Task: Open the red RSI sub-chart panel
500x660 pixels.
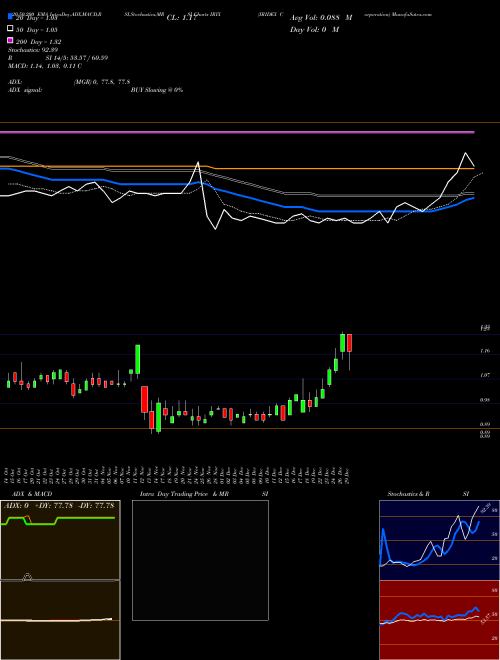Action: 439,620
